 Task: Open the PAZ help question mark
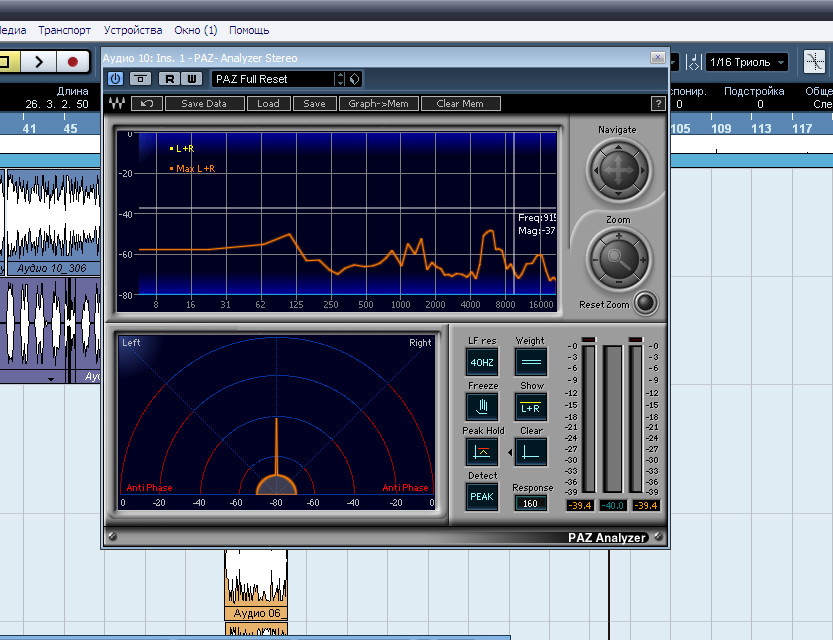(658, 104)
